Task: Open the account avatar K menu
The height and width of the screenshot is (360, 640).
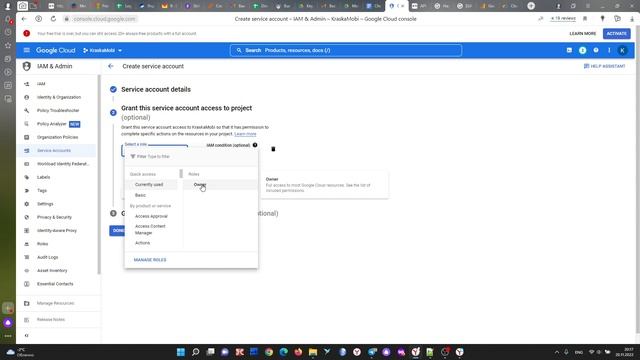Action: [622, 50]
